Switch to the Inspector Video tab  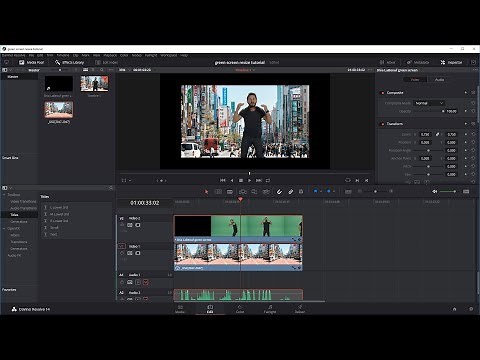coord(415,80)
